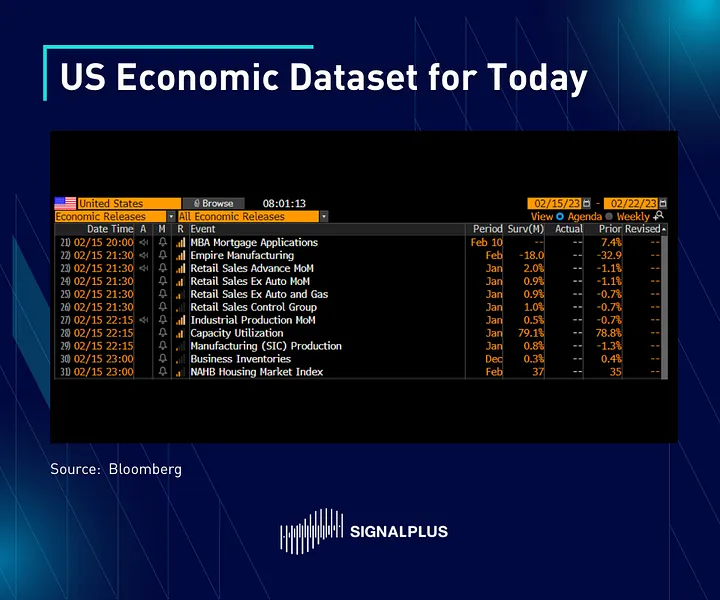Set bell alert for Capacity Utilization
The width and height of the screenshot is (720, 600).
point(163,332)
